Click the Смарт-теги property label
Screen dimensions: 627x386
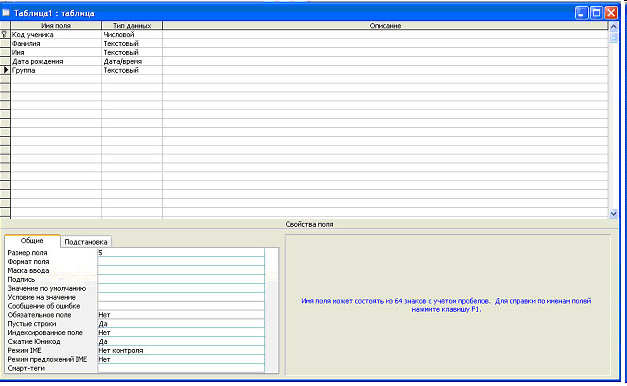[x=26, y=368]
